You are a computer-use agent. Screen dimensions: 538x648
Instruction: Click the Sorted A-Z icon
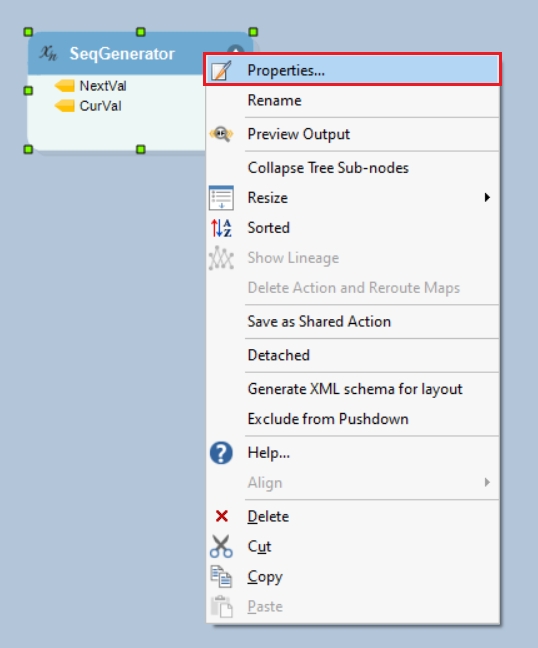click(221, 228)
